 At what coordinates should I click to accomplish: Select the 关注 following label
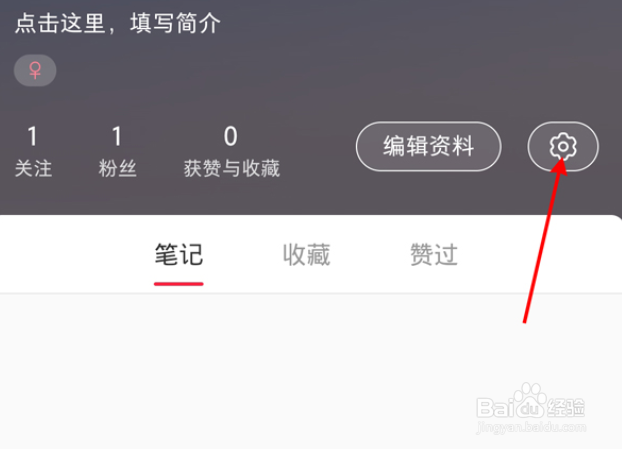point(33,169)
